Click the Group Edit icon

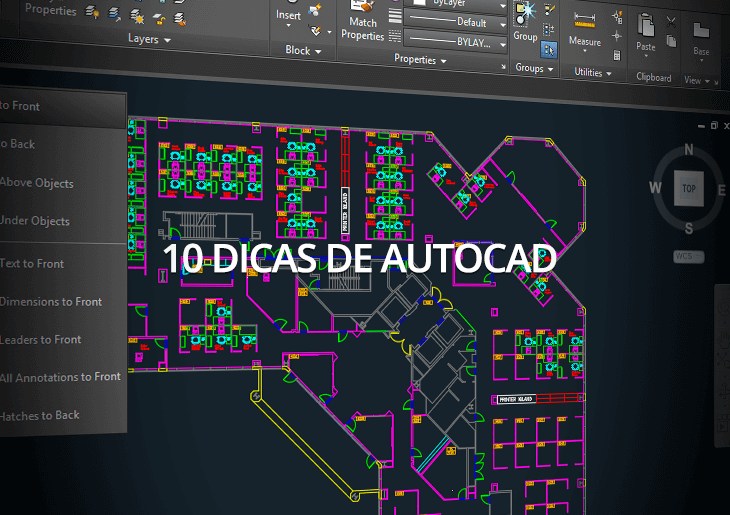[550, 10]
